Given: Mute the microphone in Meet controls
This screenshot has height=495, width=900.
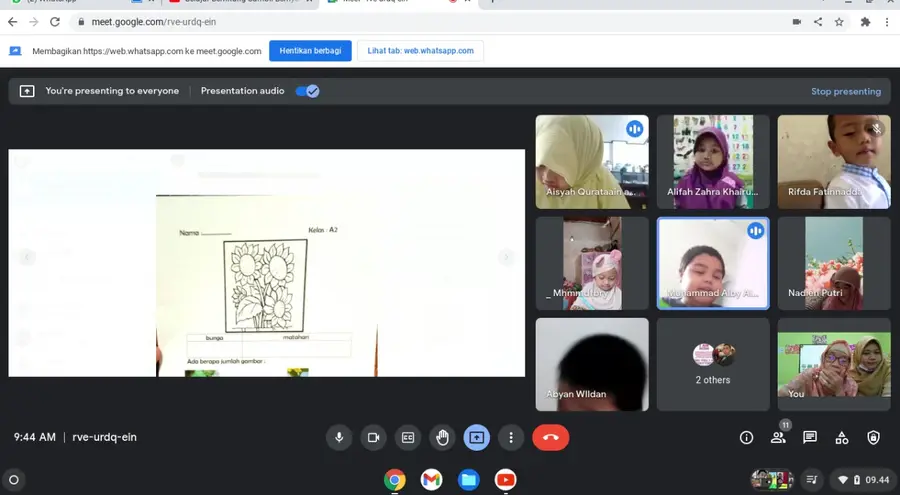Looking at the screenshot, I should pyautogui.click(x=339, y=438).
